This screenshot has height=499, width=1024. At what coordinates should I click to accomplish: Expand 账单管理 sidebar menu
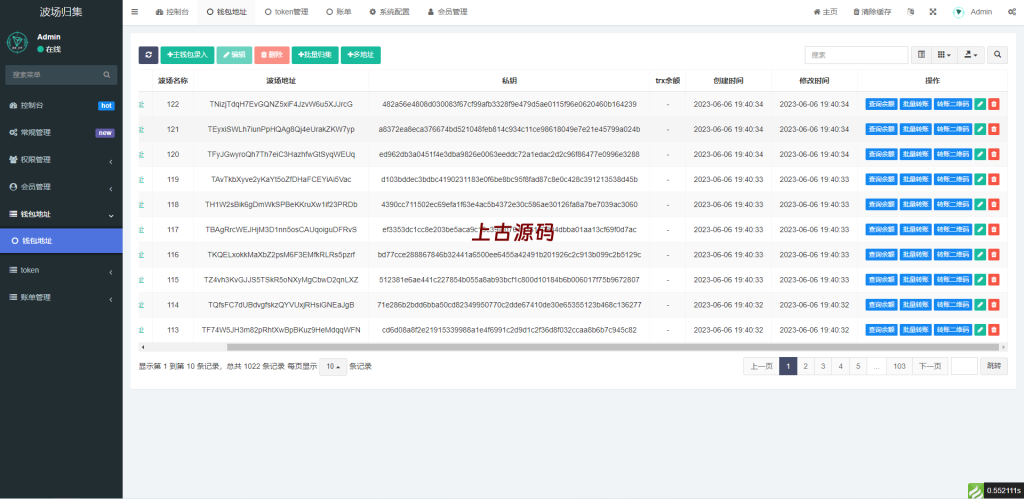(61, 297)
